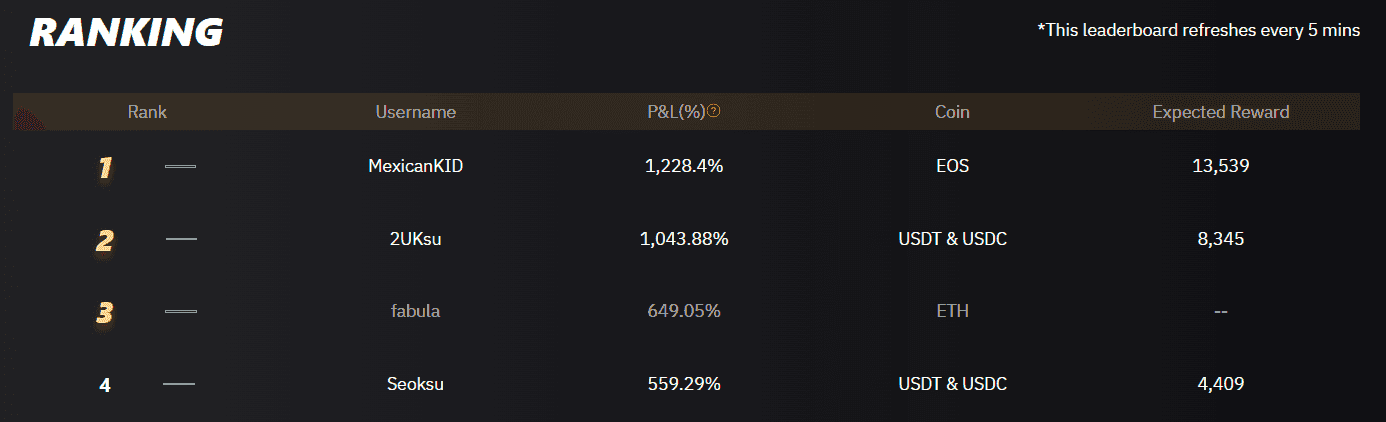Open the fabula username entry
This screenshot has height=422, width=1386.
[x=415, y=311]
